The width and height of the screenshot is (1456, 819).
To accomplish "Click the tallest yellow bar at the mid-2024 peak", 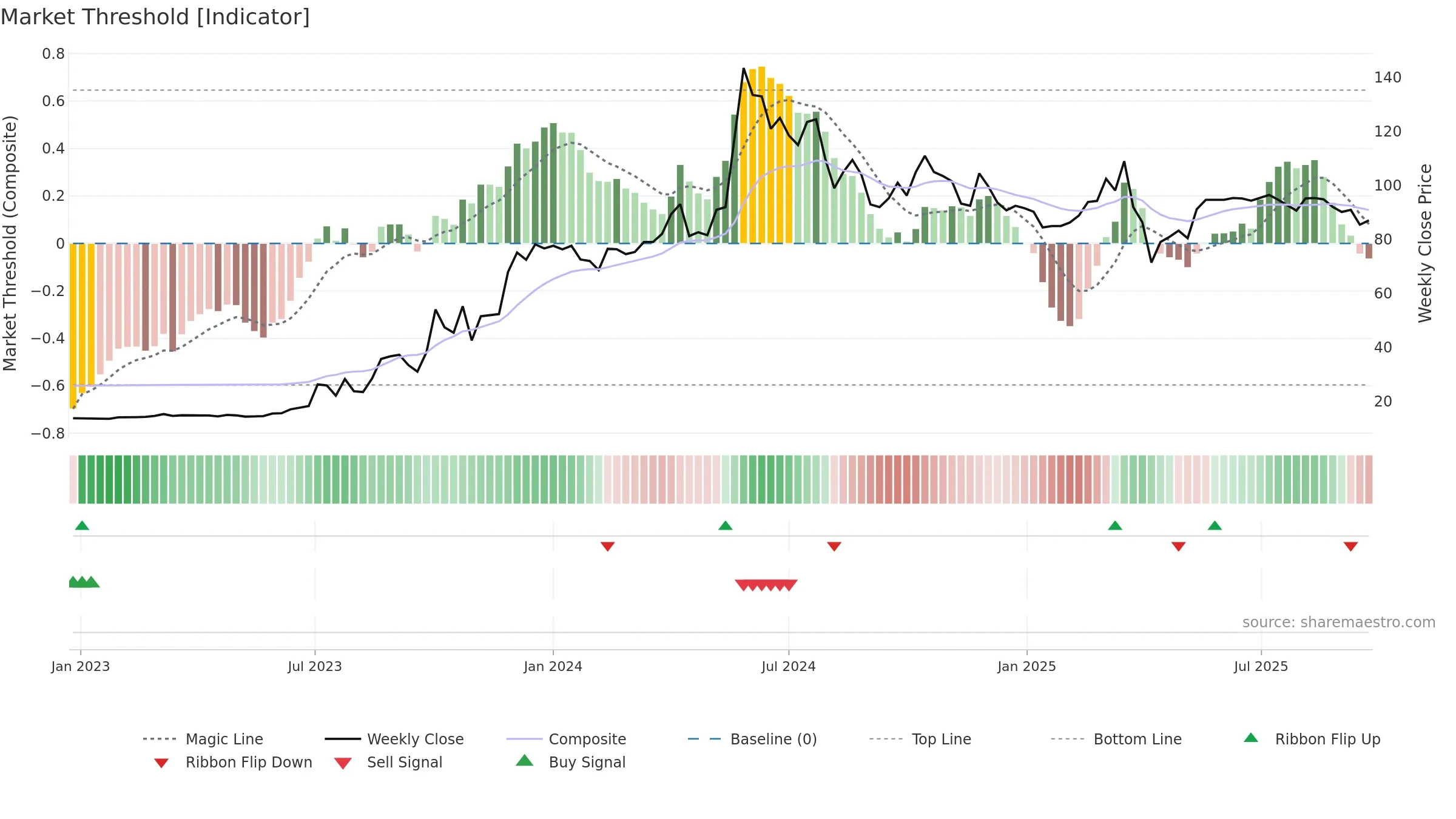I will pyautogui.click(x=761, y=155).
